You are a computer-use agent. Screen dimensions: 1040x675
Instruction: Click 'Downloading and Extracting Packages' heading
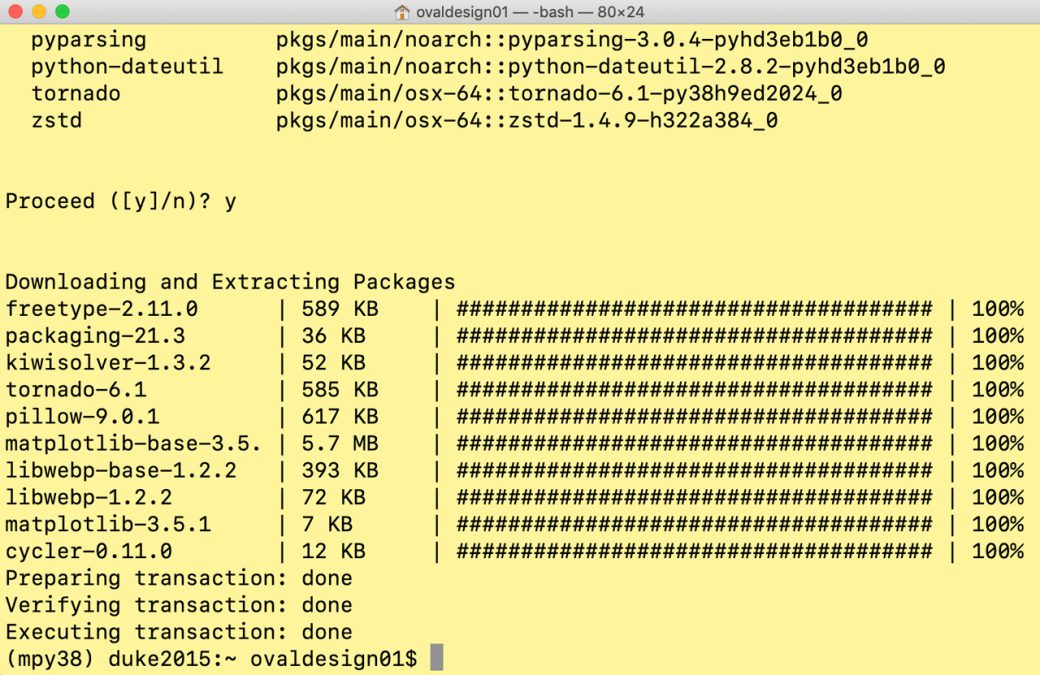pos(230,282)
